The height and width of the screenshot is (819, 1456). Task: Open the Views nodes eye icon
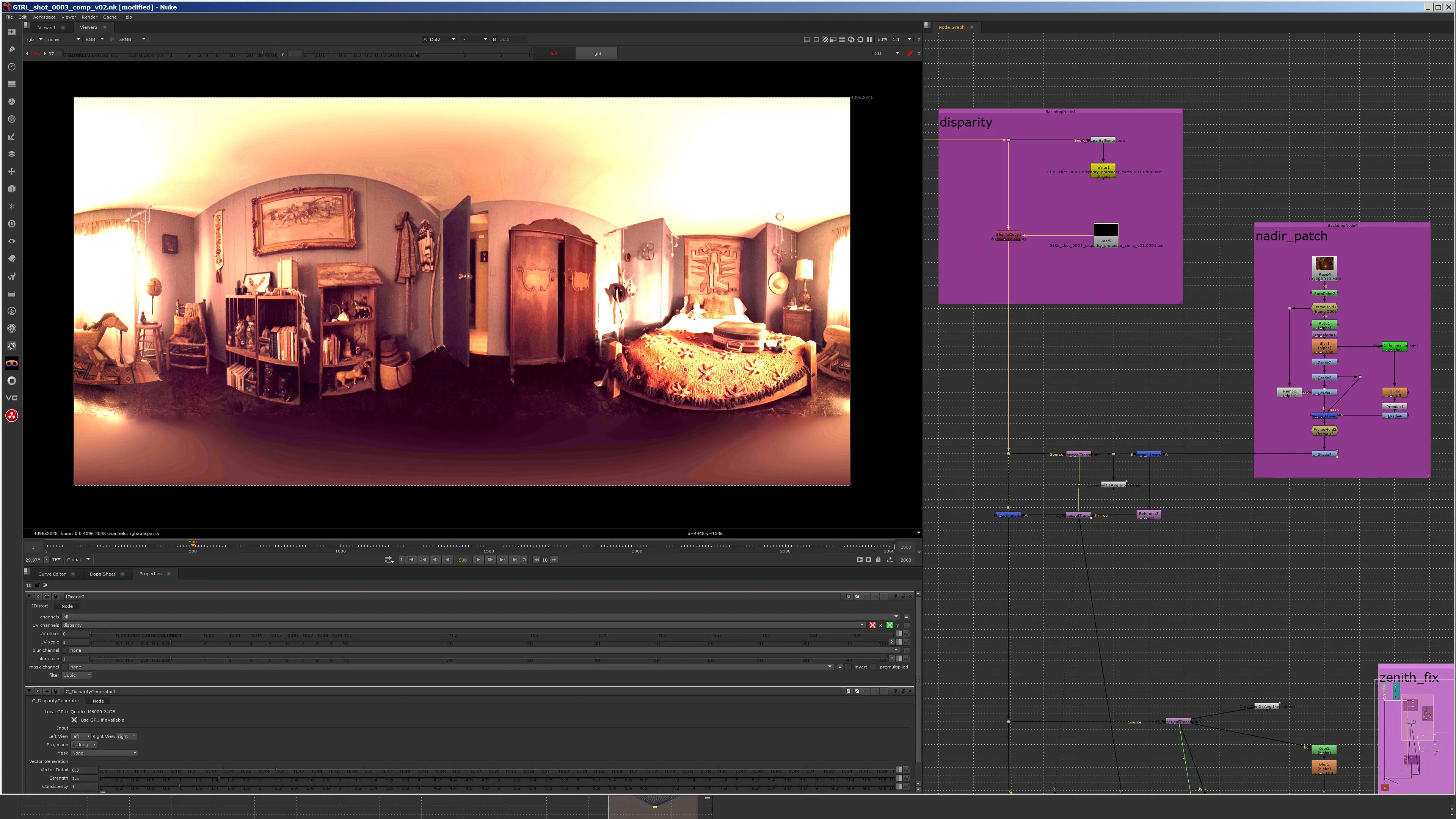click(11, 242)
